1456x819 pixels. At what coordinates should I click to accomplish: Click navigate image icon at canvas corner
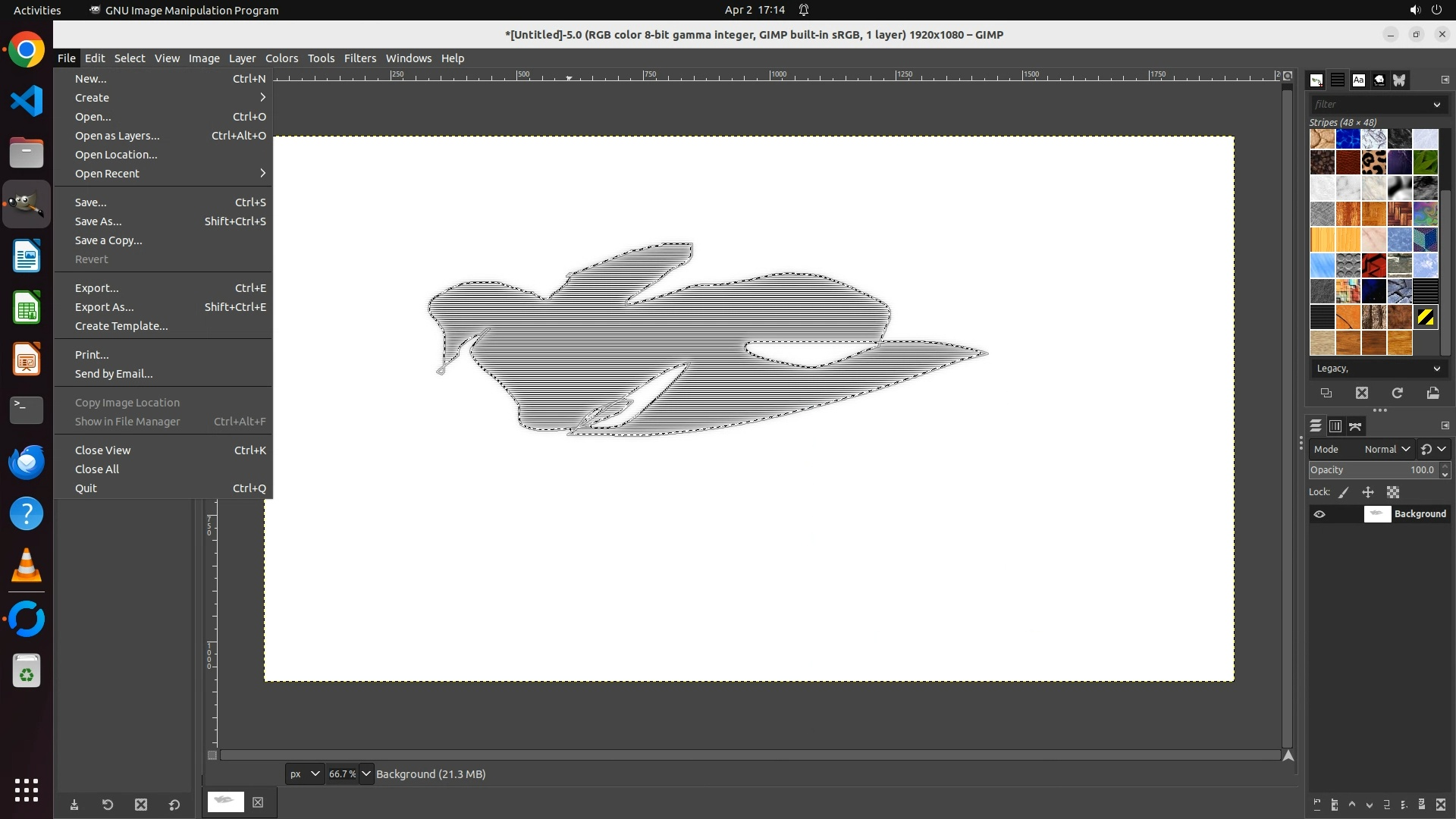pos(1288,755)
